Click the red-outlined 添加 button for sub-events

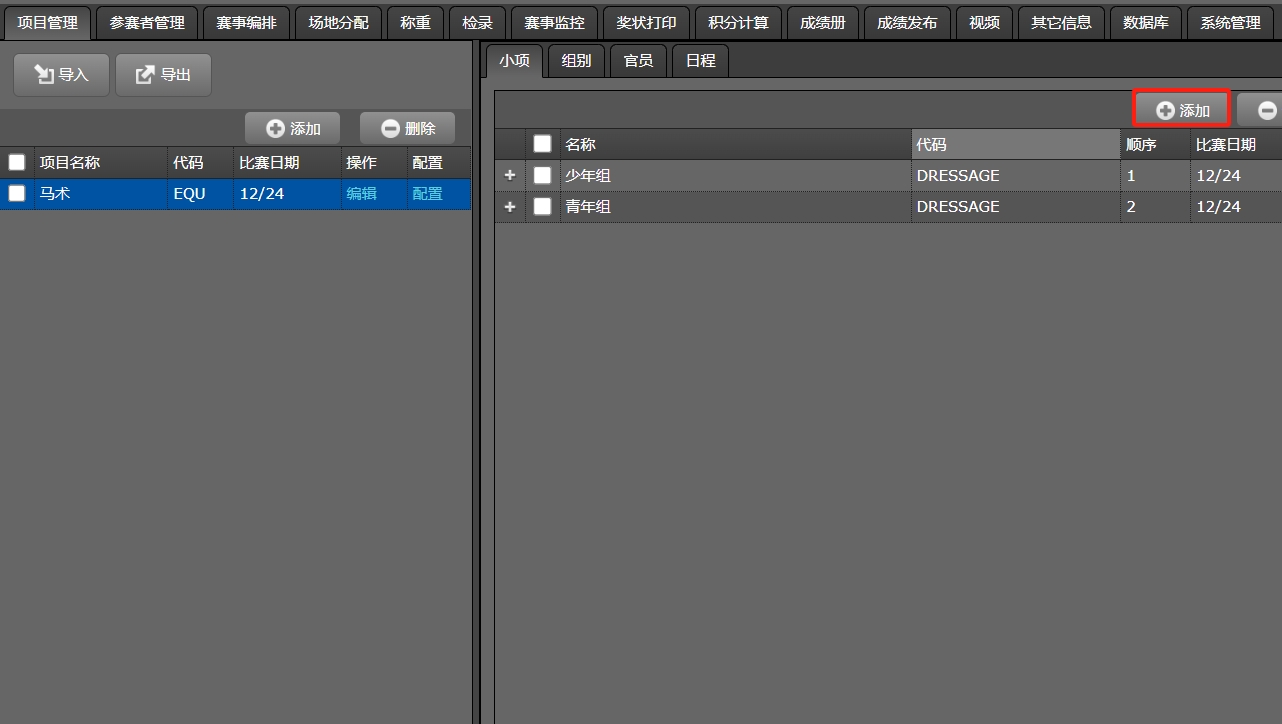(x=1182, y=110)
